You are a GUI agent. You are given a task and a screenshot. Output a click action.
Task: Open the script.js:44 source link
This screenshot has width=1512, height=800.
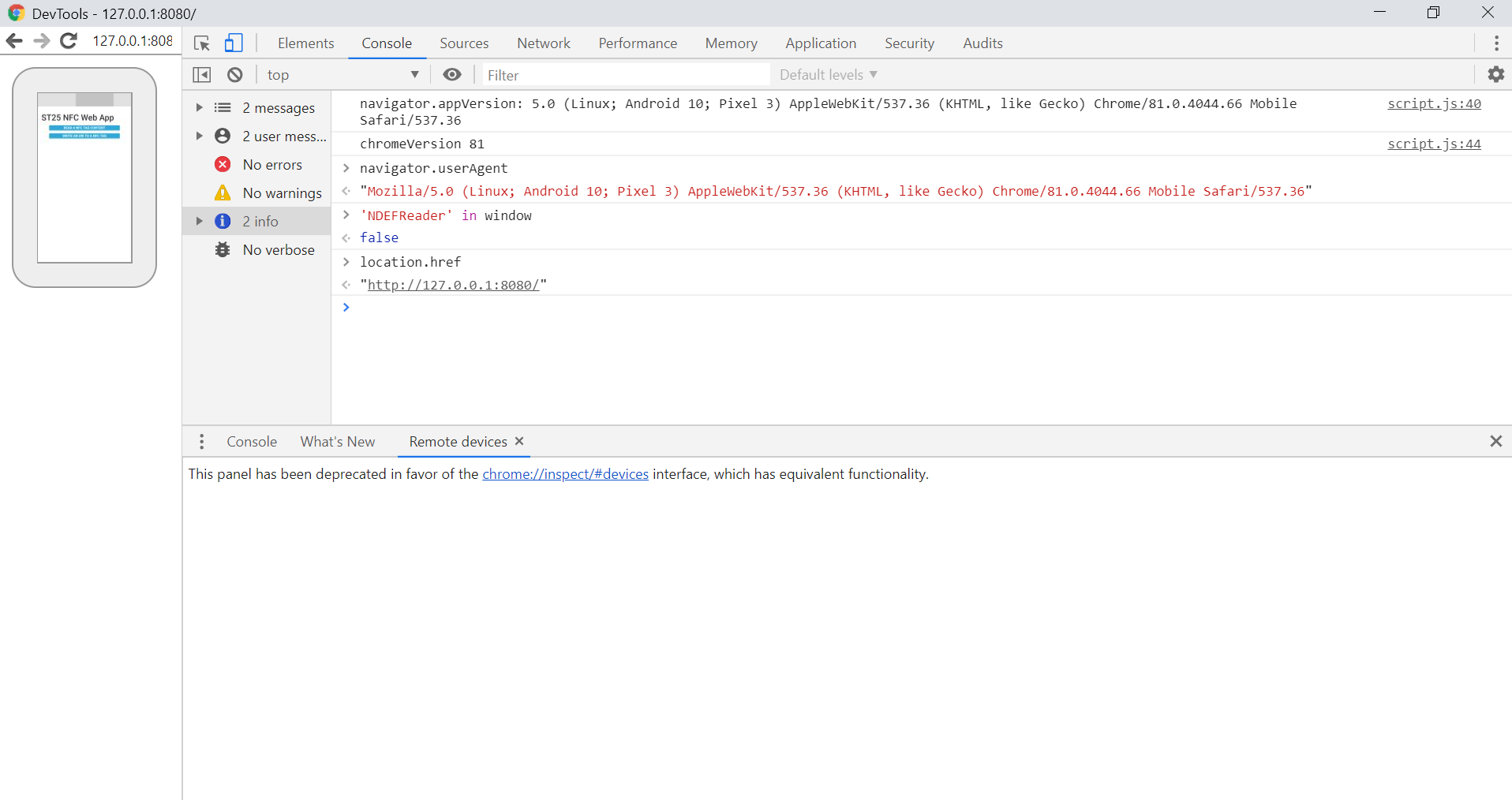coord(1434,144)
